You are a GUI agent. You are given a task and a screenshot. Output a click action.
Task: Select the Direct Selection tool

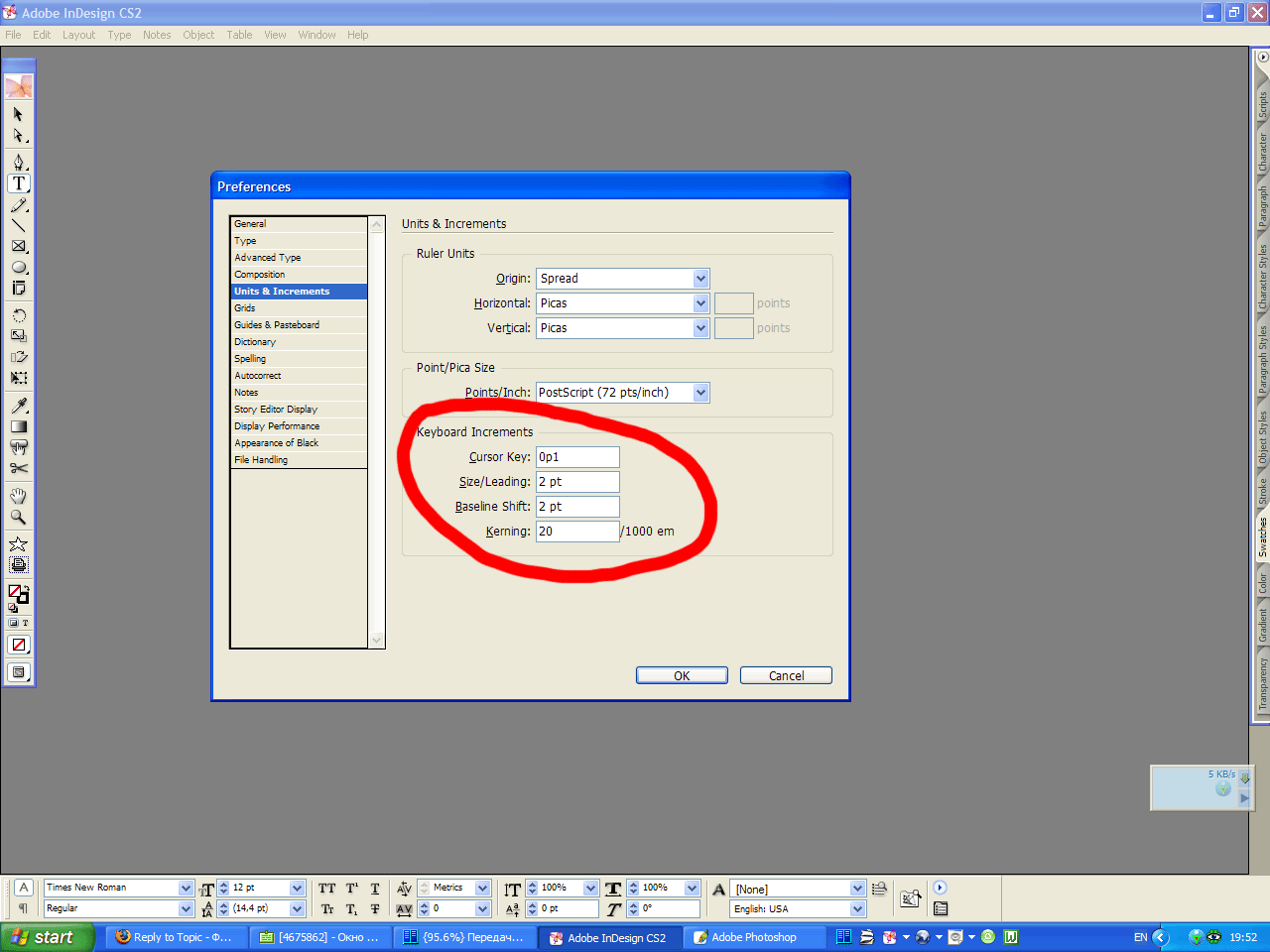[x=19, y=136]
